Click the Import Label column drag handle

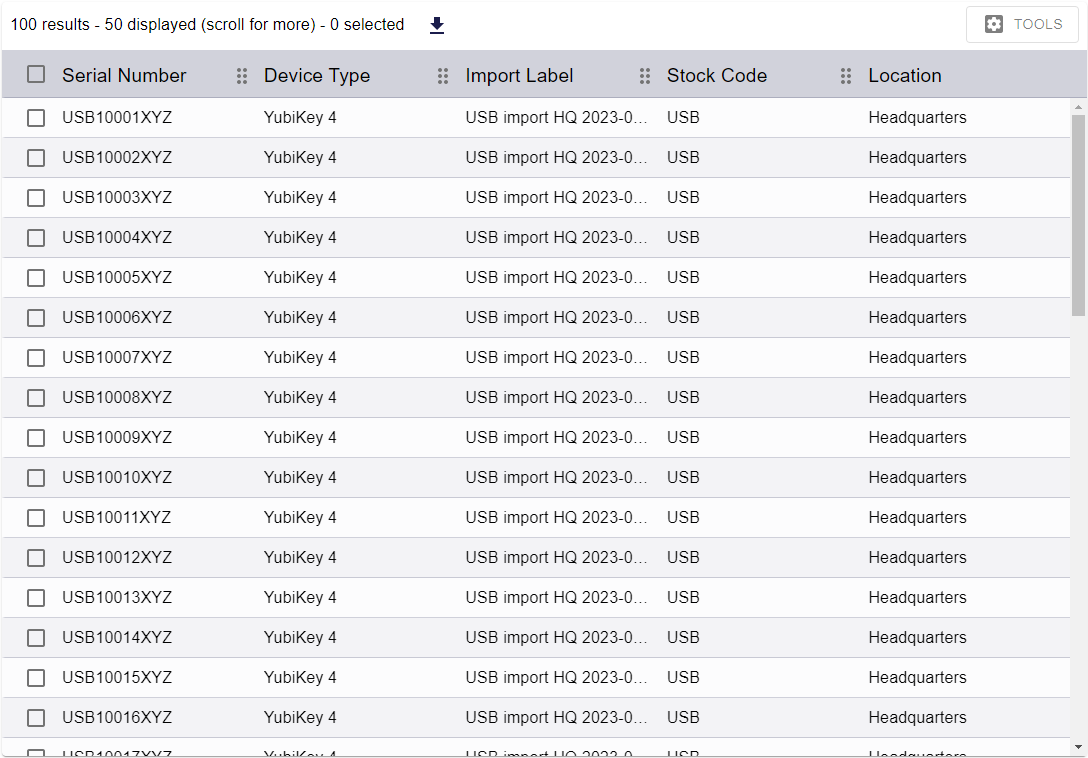pyautogui.click(x=644, y=75)
